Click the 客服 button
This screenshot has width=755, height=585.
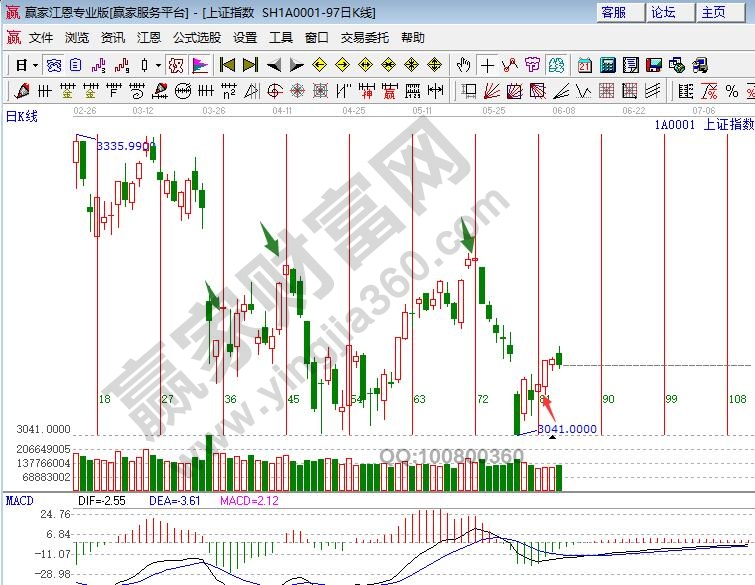pyautogui.click(x=614, y=12)
